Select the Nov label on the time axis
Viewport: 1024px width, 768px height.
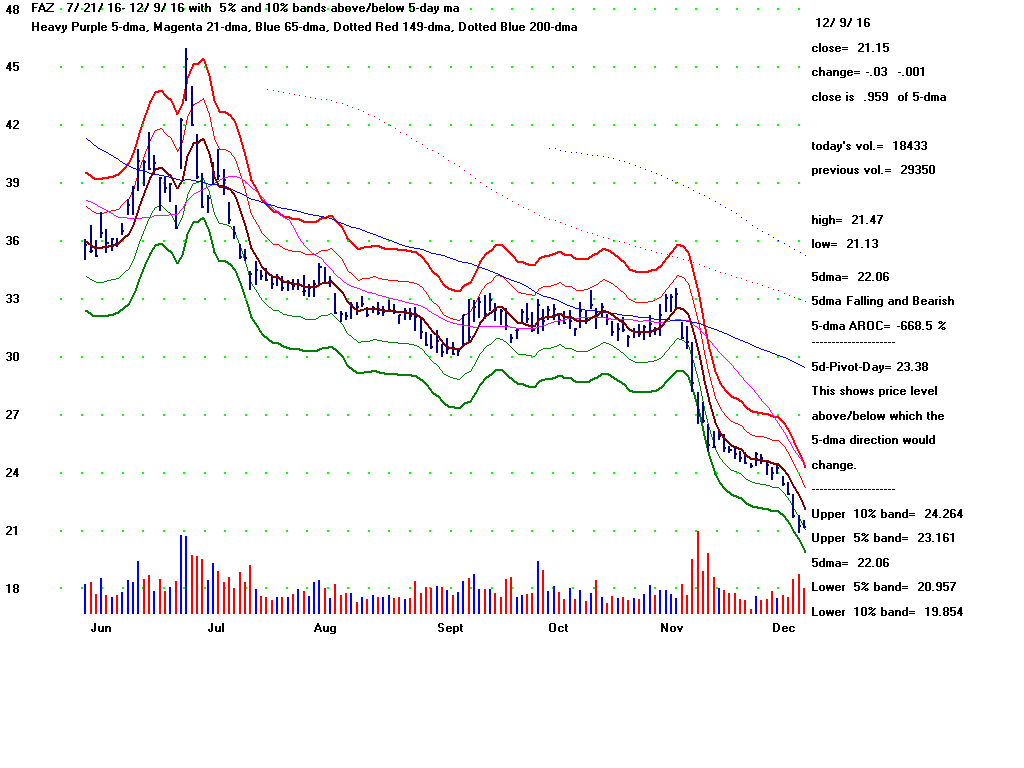click(671, 628)
